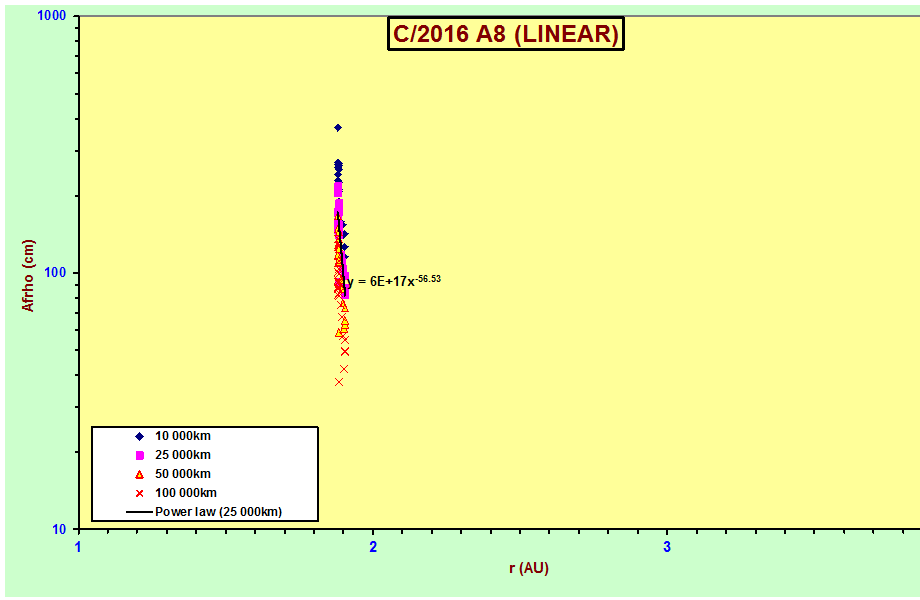Click the magenta square legend marker

click(140, 455)
